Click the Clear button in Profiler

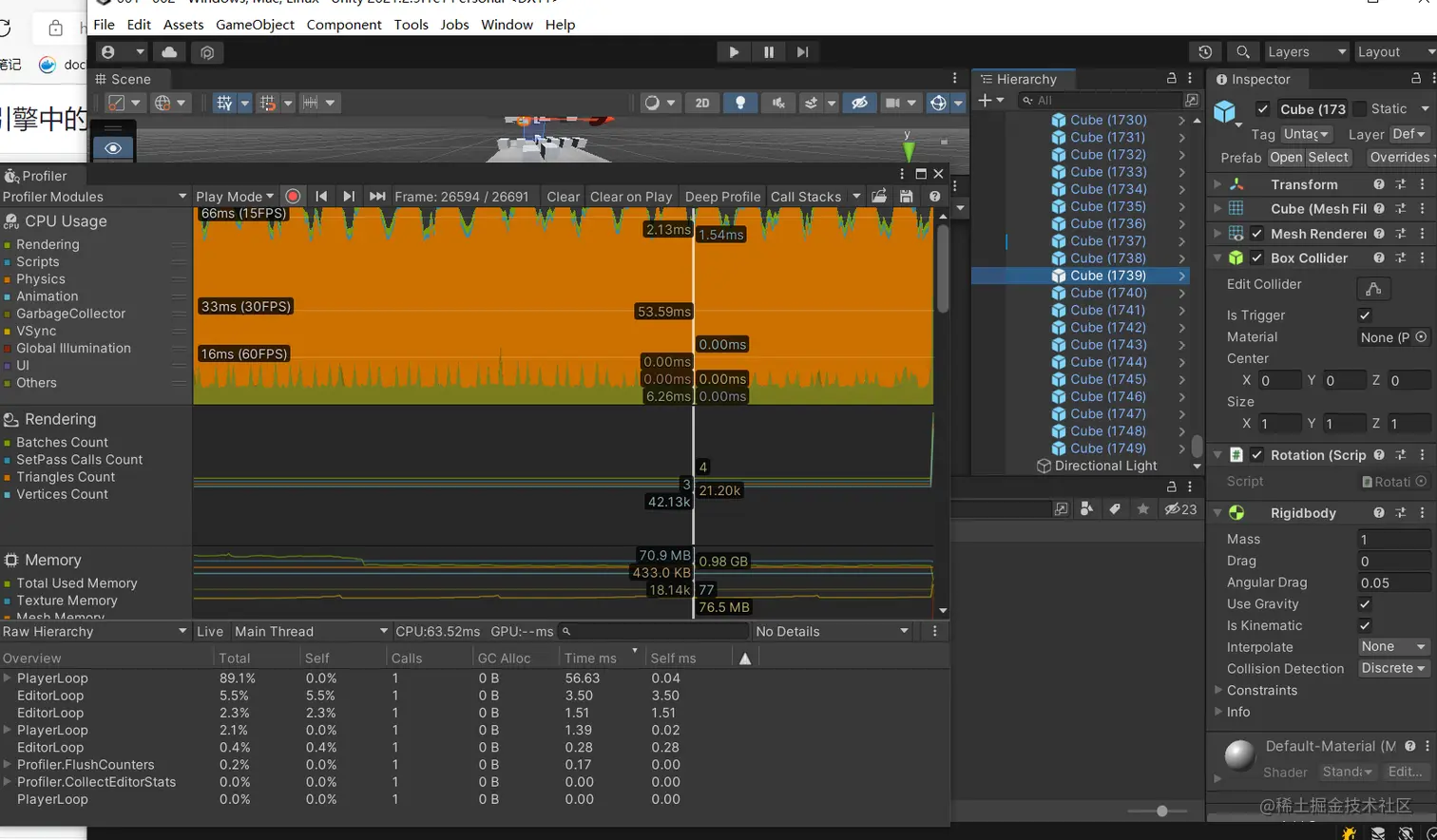[563, 197]
